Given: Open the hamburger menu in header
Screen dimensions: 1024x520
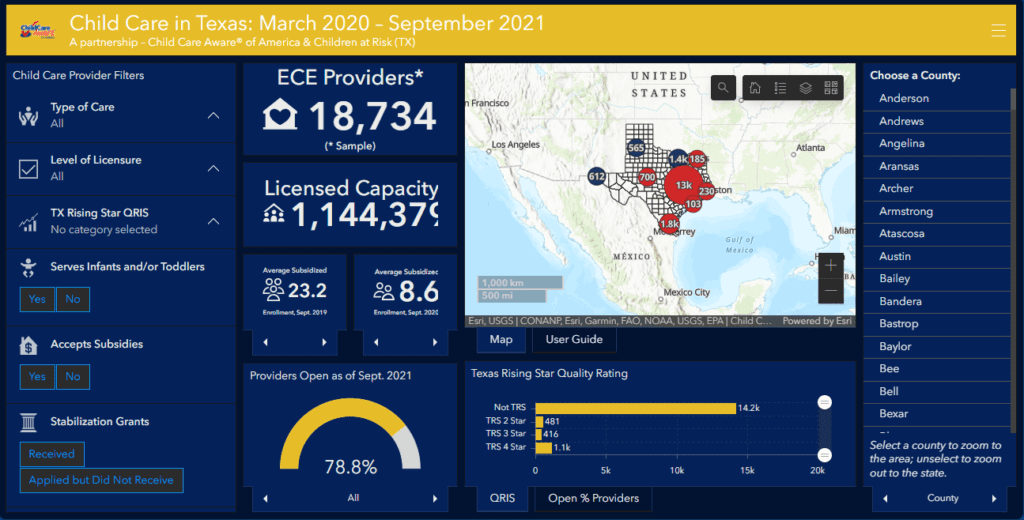Looking at the screenshot, I should 998,31.
